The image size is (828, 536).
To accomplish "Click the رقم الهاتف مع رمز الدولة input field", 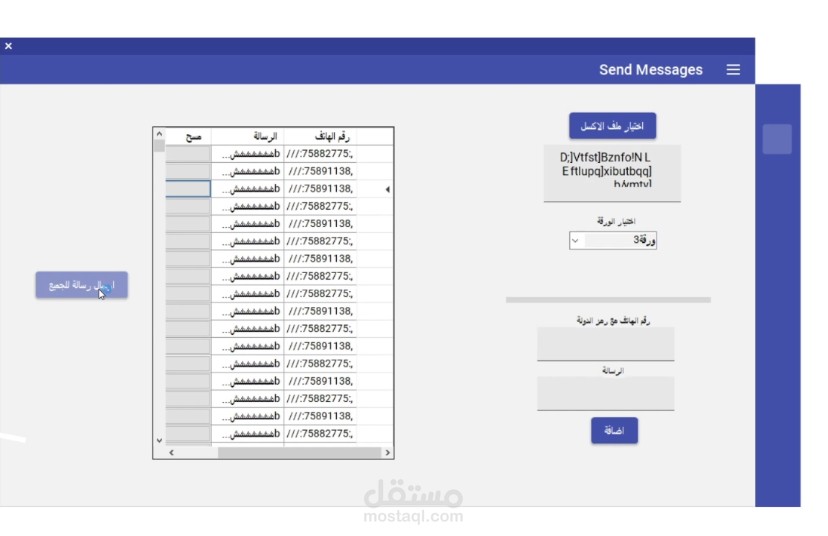I will click(606, 344).
